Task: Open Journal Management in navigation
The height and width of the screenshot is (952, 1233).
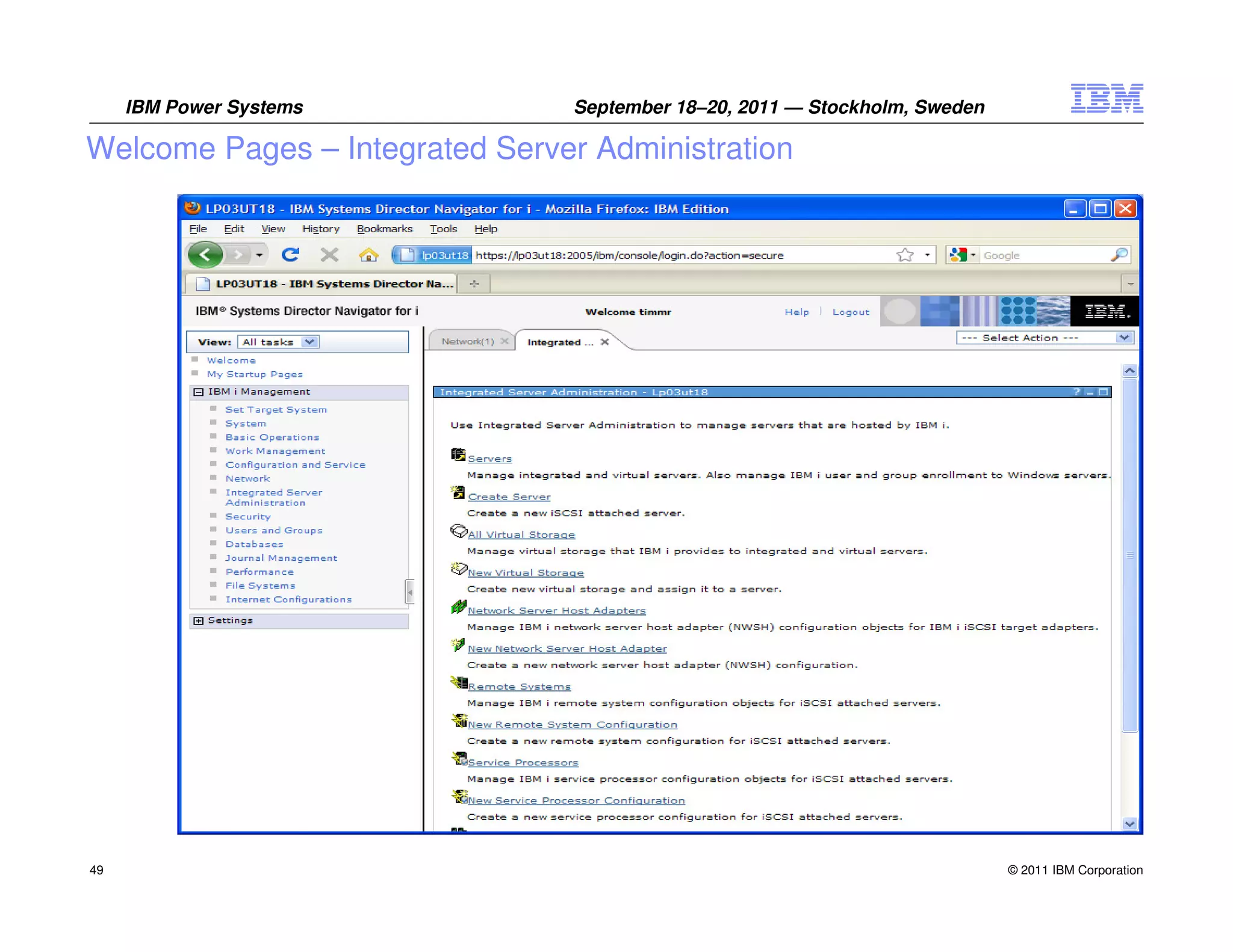Action: pyautogui.click(x=281, y=558)
